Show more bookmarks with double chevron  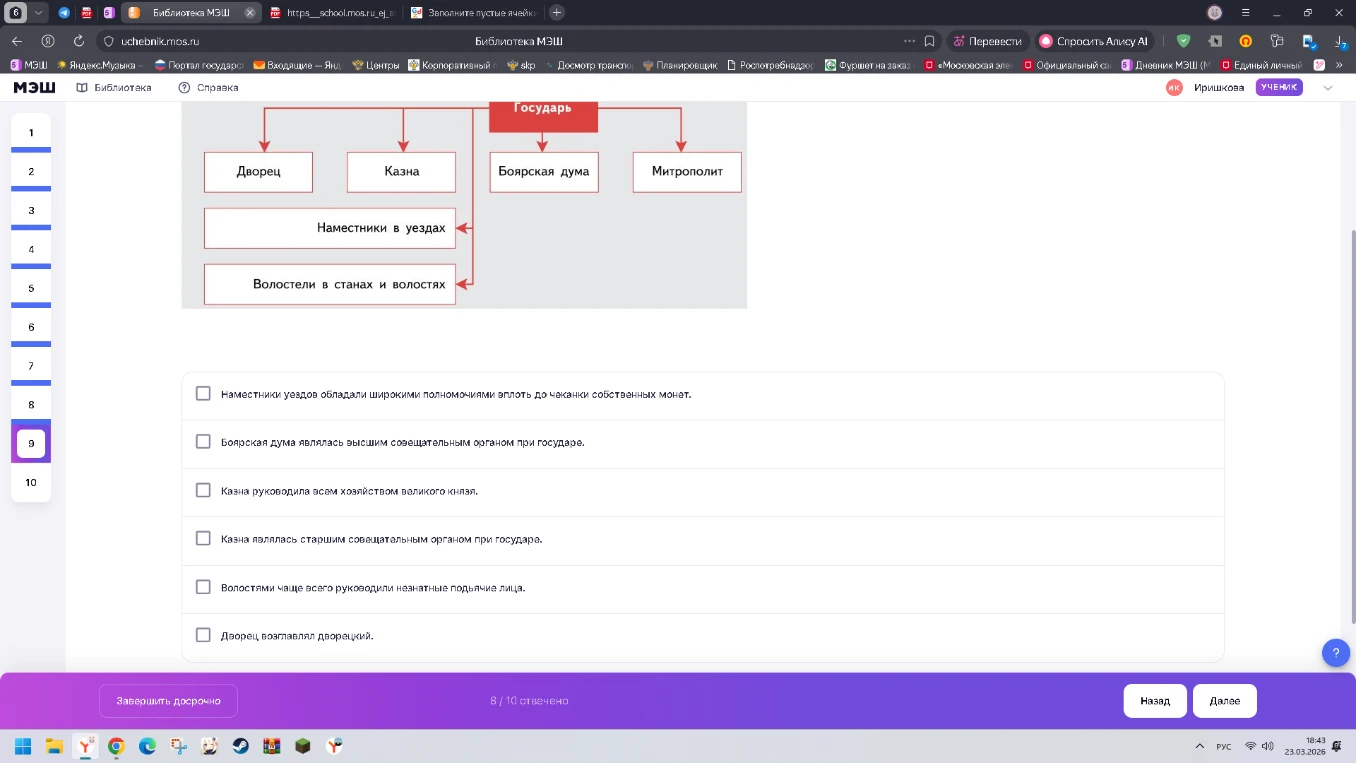tap(1339, 65)
